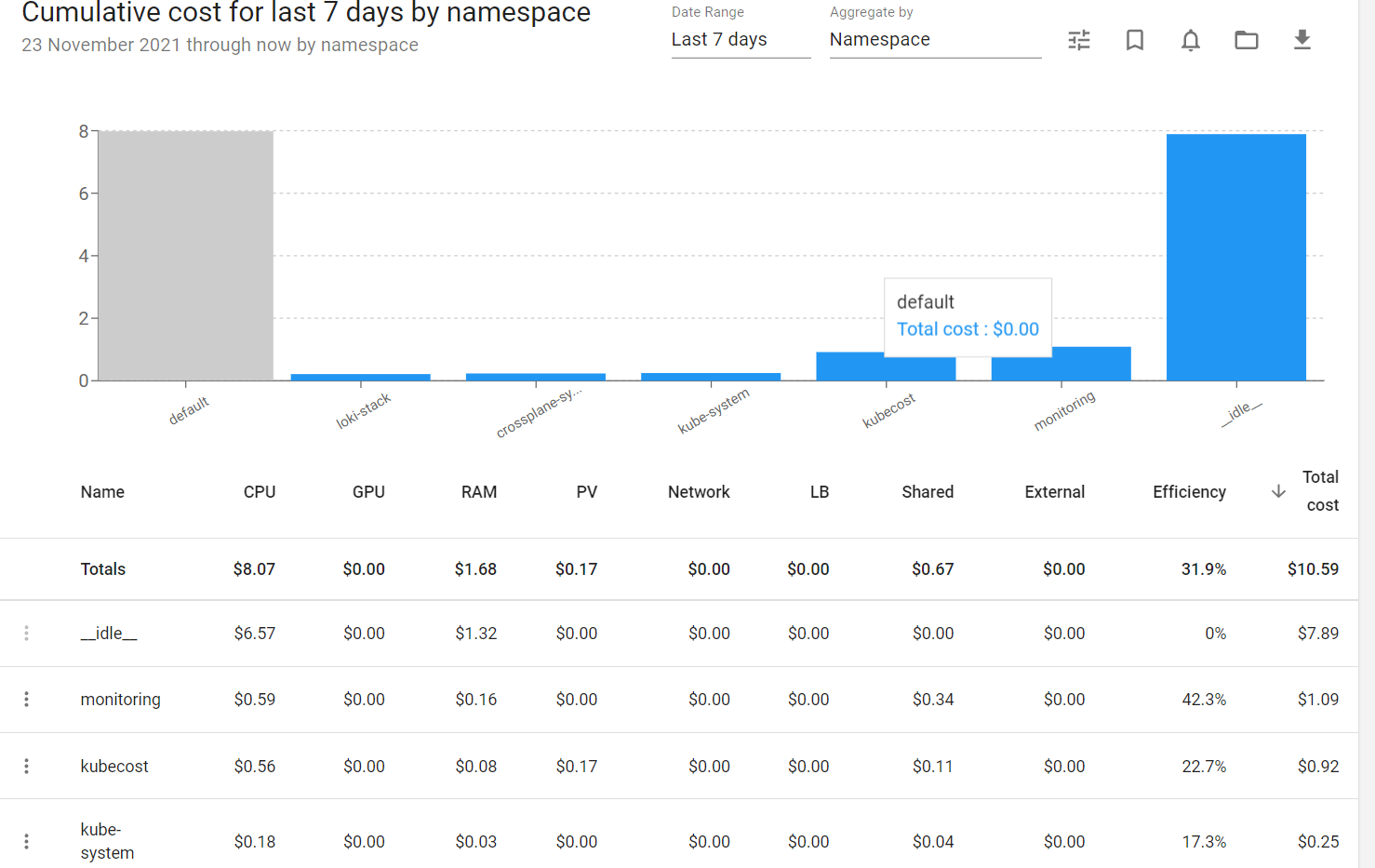
Task: Open the filter settings (tune) icon
Action: tap(1079, 40)
